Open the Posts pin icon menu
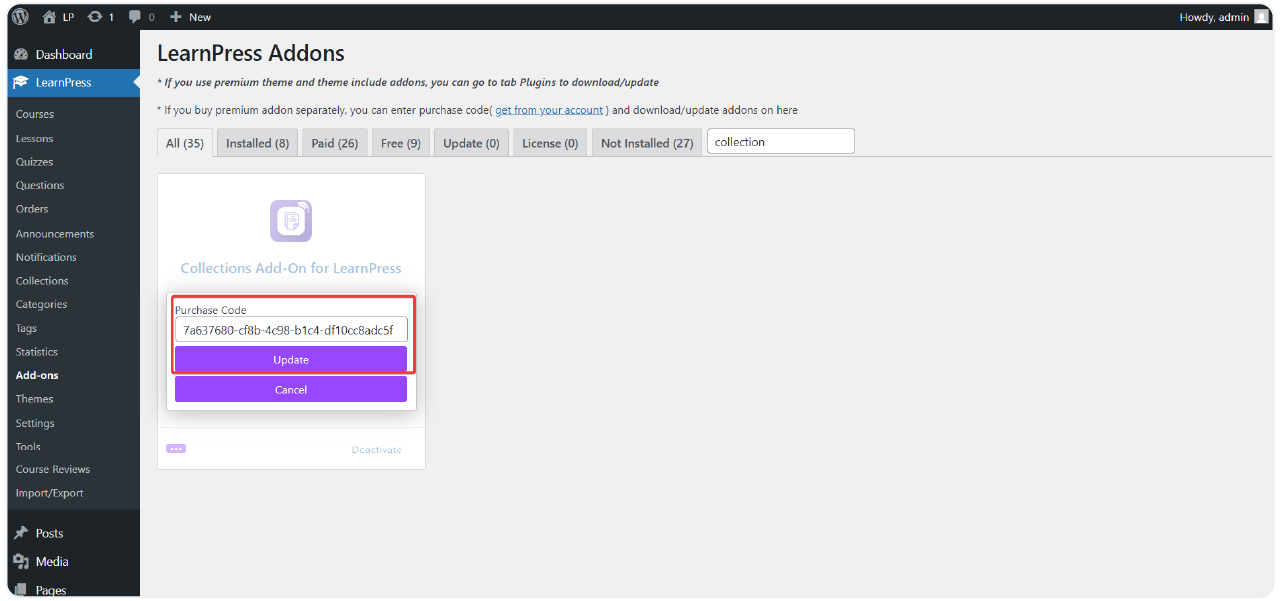This screenshot has width=1280, height=601. point(21,533)
